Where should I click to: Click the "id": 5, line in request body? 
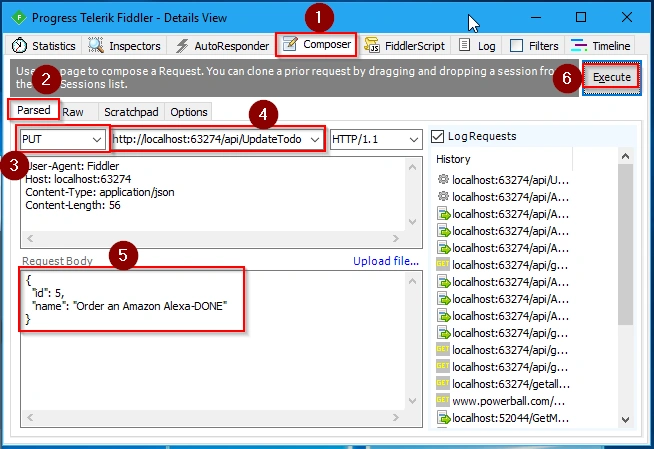[x=48, y=293]
